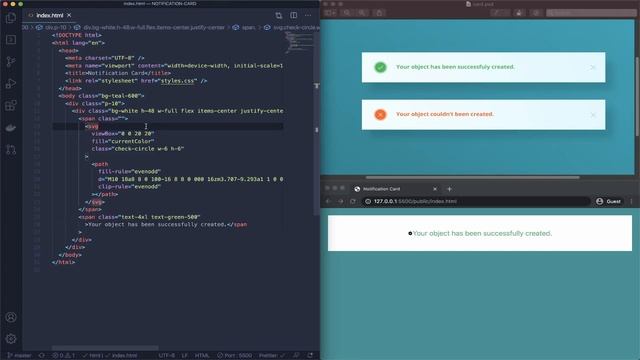The height and width of the screenshot is (360, 640).
Task: Click the browser address bar URL
Action: click(415, 201)
